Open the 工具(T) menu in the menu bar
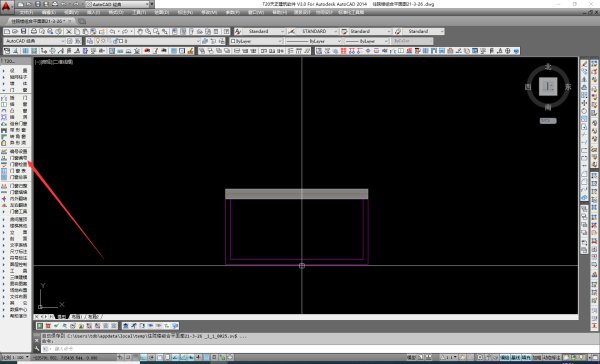This screenshot has height=364, width=600. [139, 12]
